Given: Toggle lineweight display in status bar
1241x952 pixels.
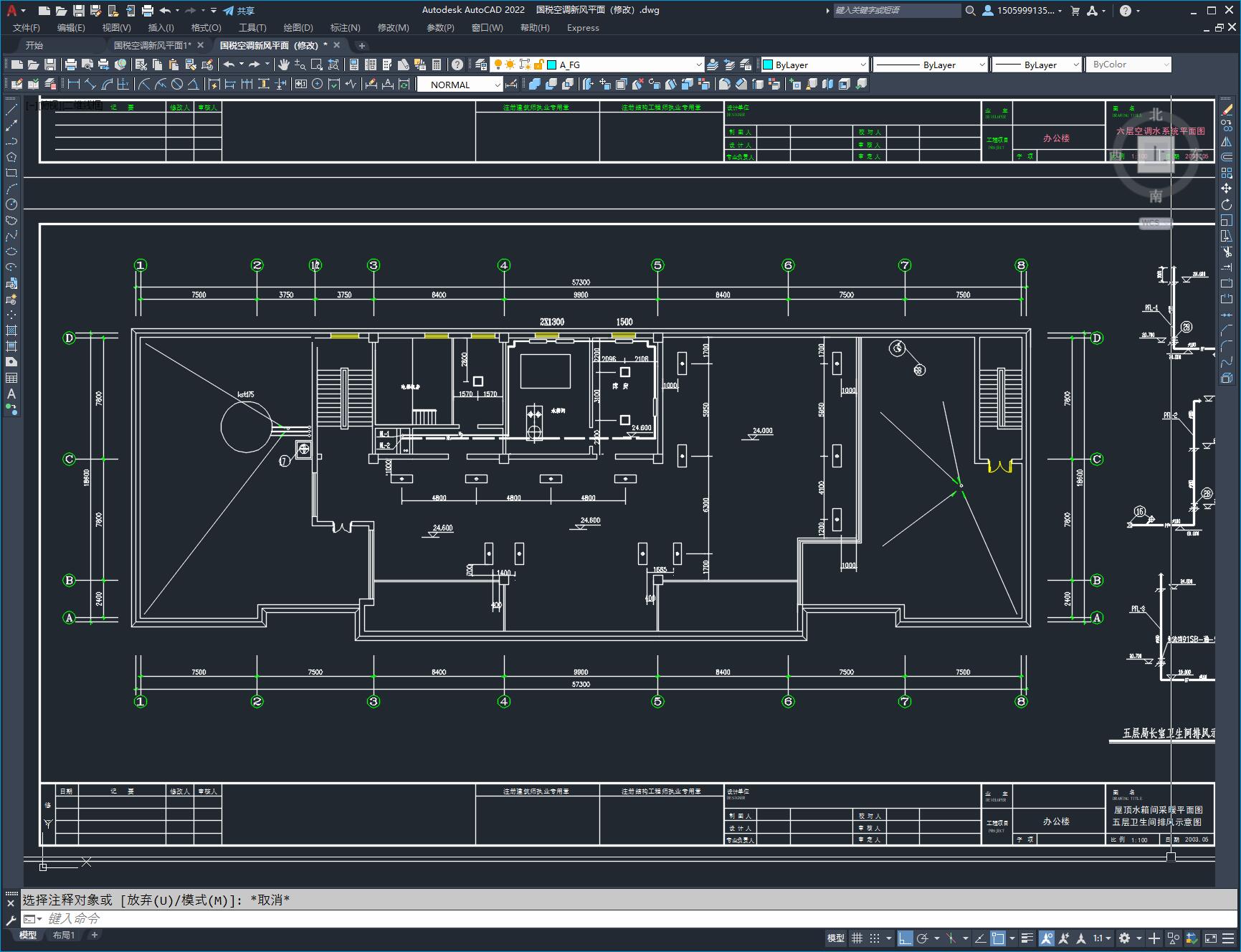Looking at the screenshot, I should click(1027, 938).
